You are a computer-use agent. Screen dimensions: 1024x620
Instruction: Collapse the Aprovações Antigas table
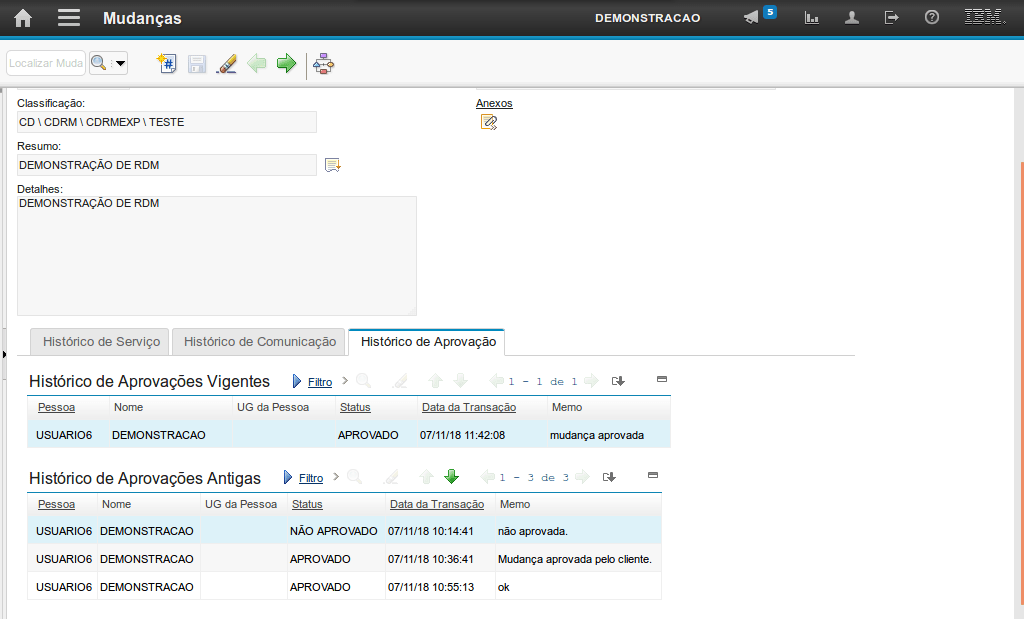[x=652, y=475]
